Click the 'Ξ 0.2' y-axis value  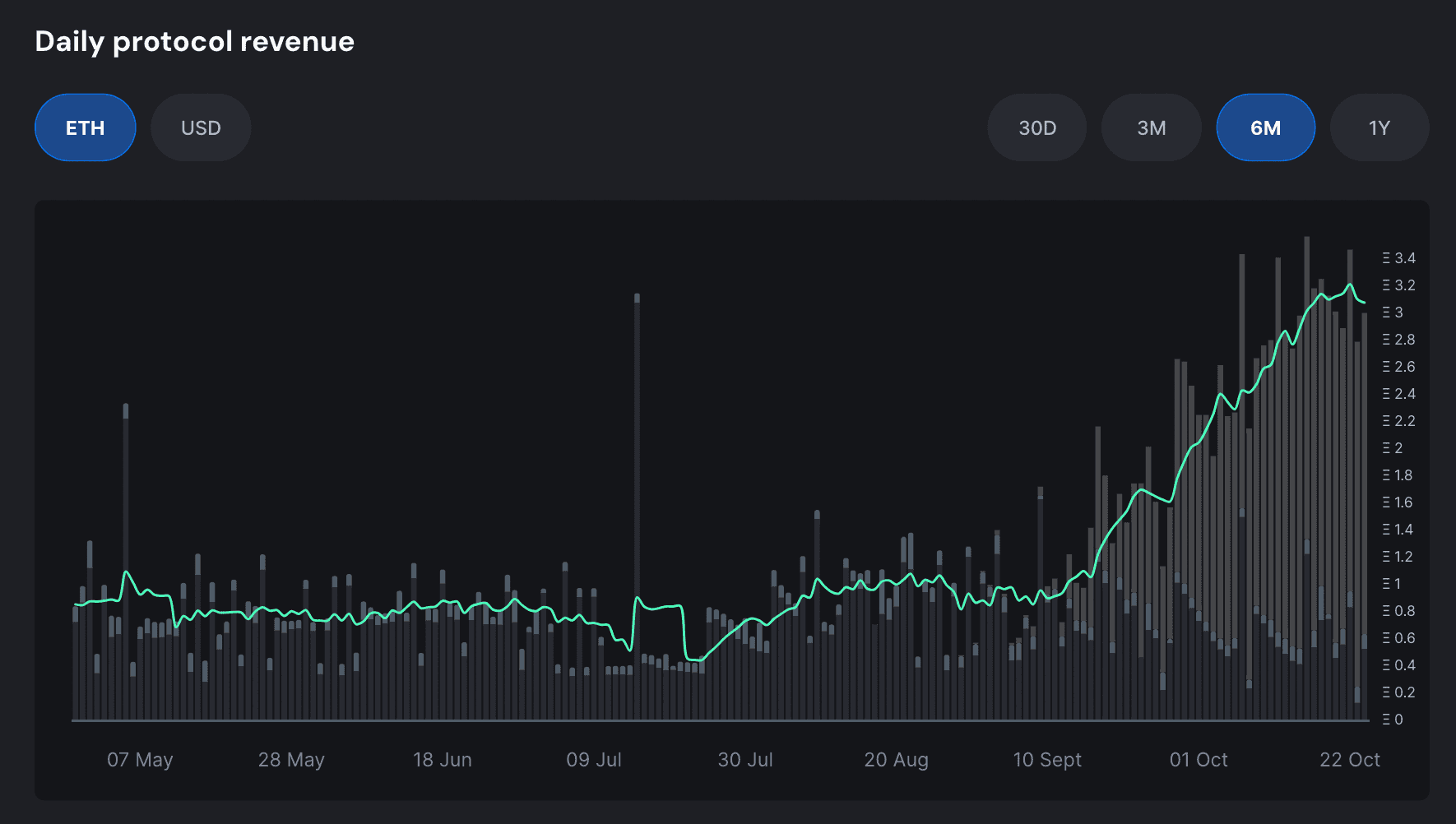coord(1399,692)
